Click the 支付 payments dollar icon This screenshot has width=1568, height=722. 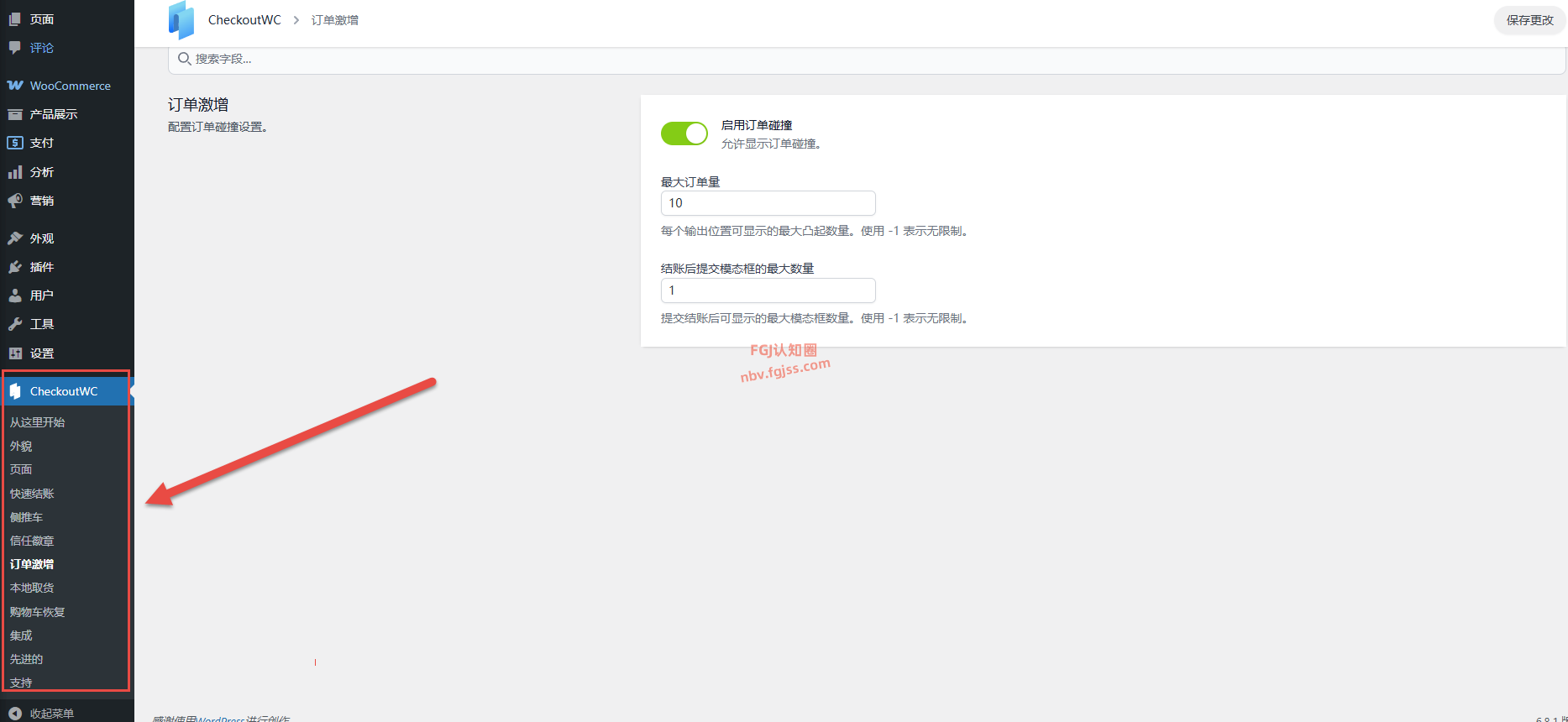pos(15,143)
